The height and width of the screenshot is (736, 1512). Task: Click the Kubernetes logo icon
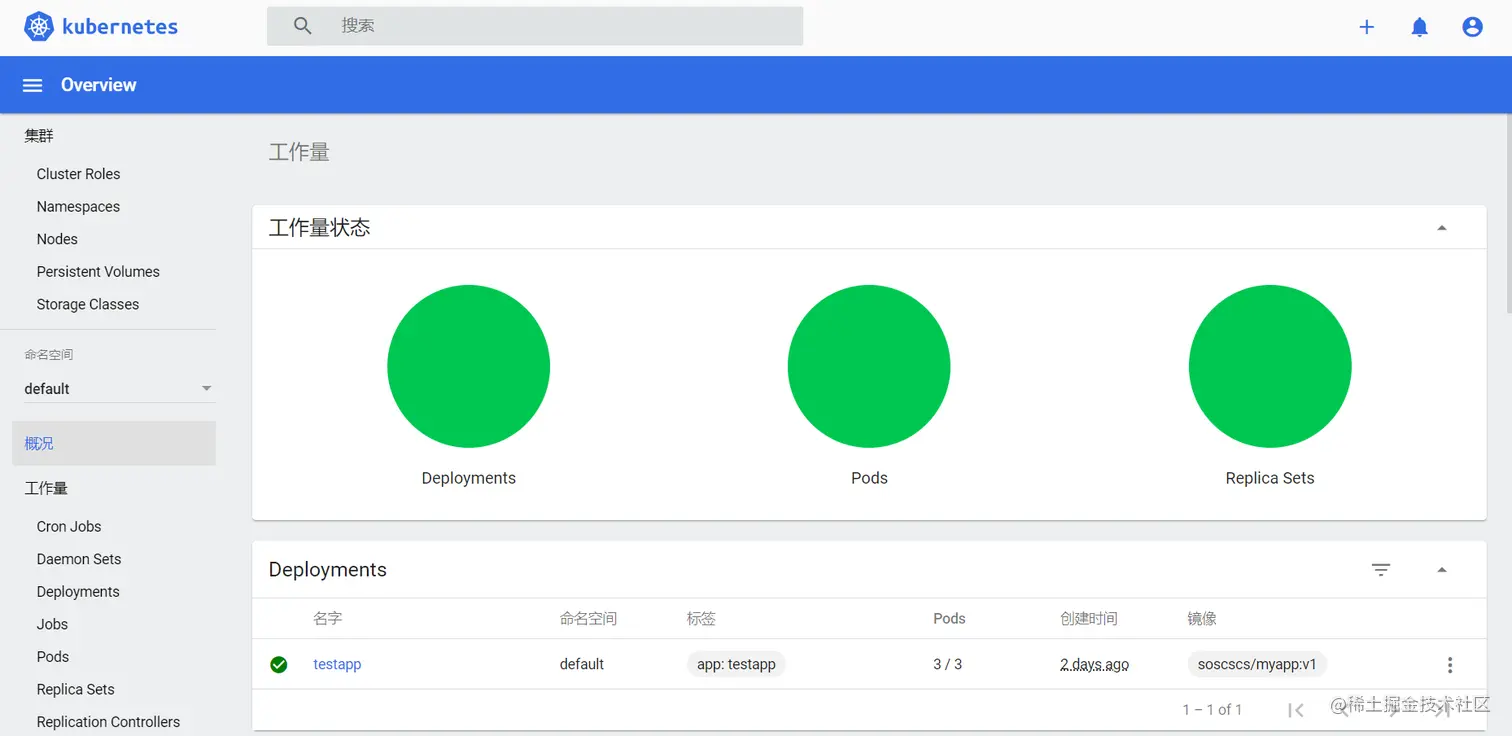[38, 27]
